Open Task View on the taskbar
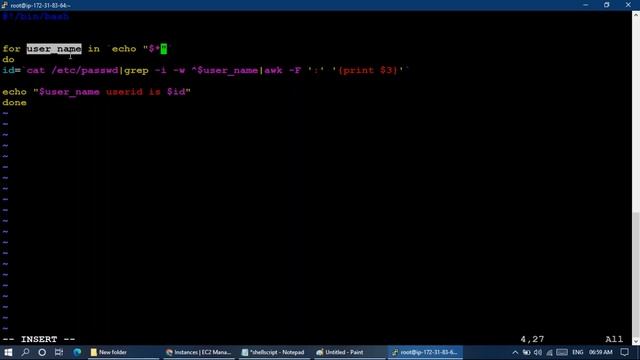640x360 pixels. 59,352
